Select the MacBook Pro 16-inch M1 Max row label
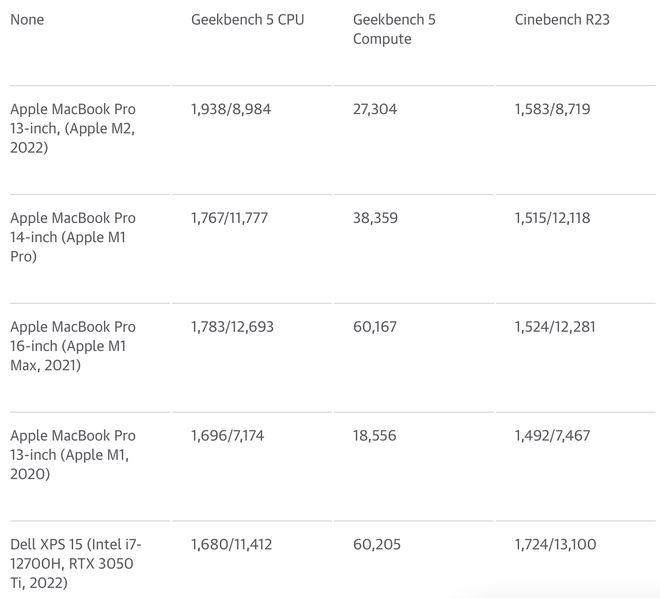The height and width of the screenshot is (598, 660). (73, 346)
